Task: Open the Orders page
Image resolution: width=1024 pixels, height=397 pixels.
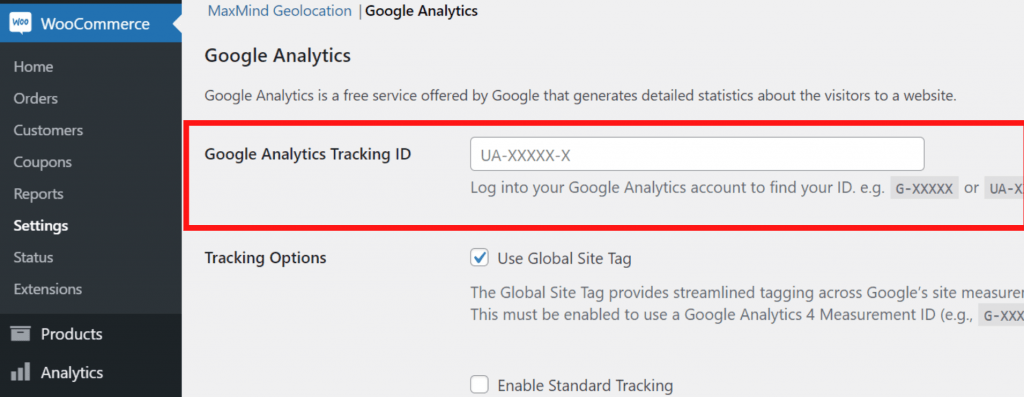Action: (36, 99)
